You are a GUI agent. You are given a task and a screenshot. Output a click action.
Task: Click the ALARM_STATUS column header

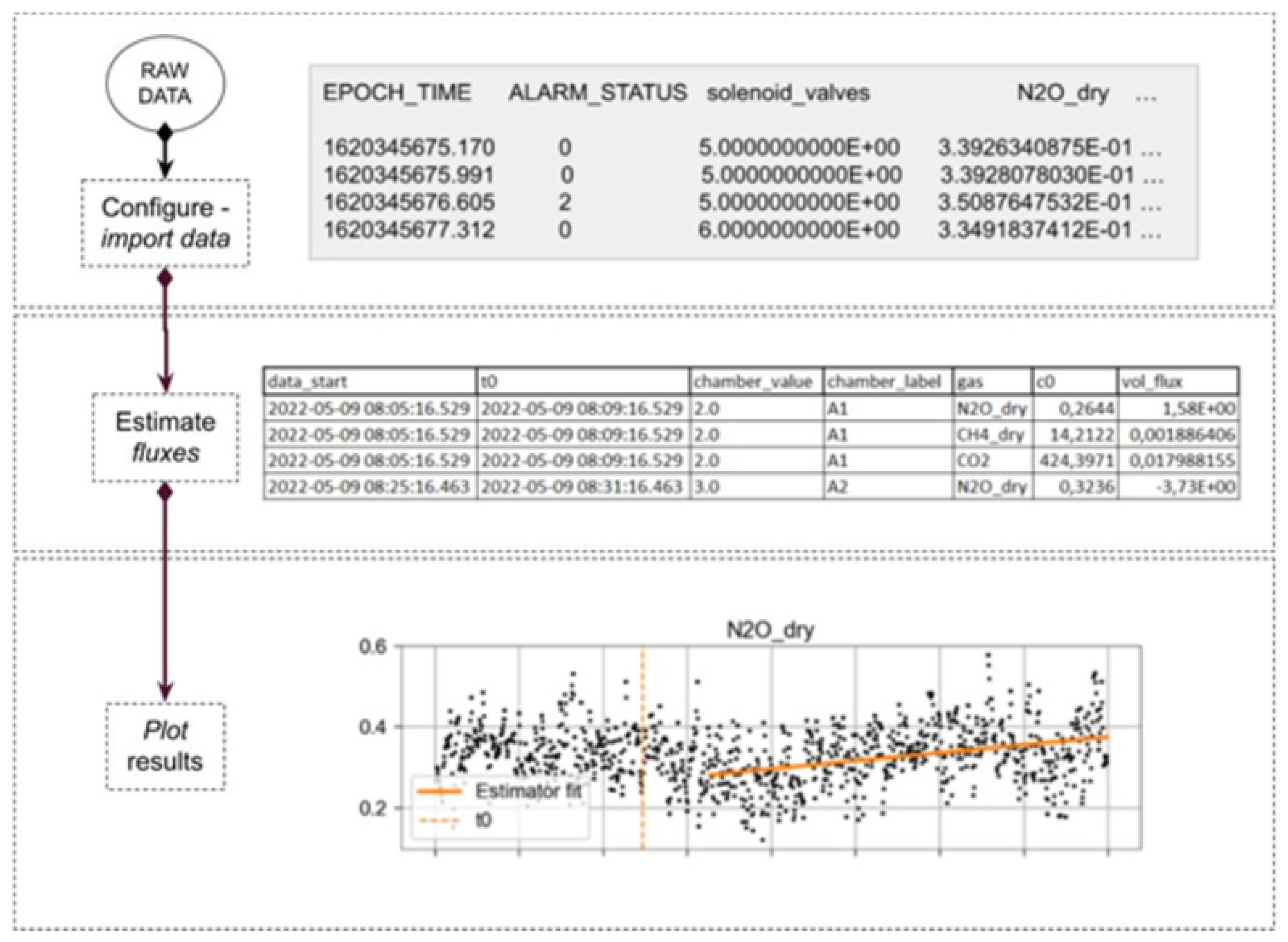click(597, 92)
